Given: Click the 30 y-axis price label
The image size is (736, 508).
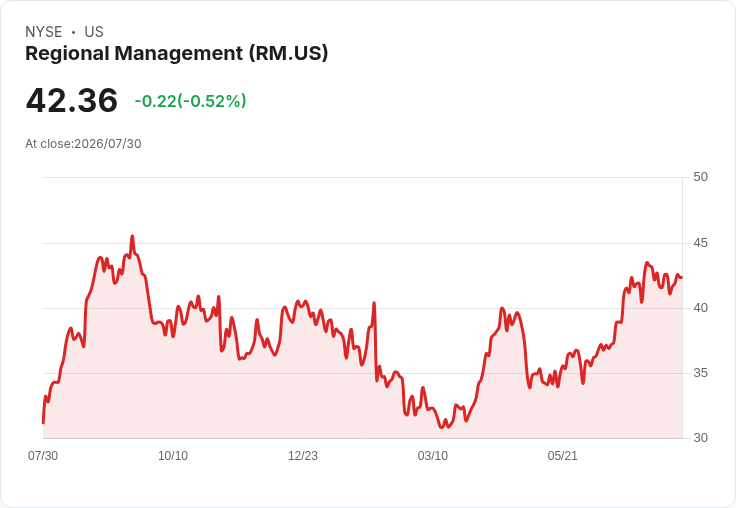Looking at the screenshot, I should [700, 438].
